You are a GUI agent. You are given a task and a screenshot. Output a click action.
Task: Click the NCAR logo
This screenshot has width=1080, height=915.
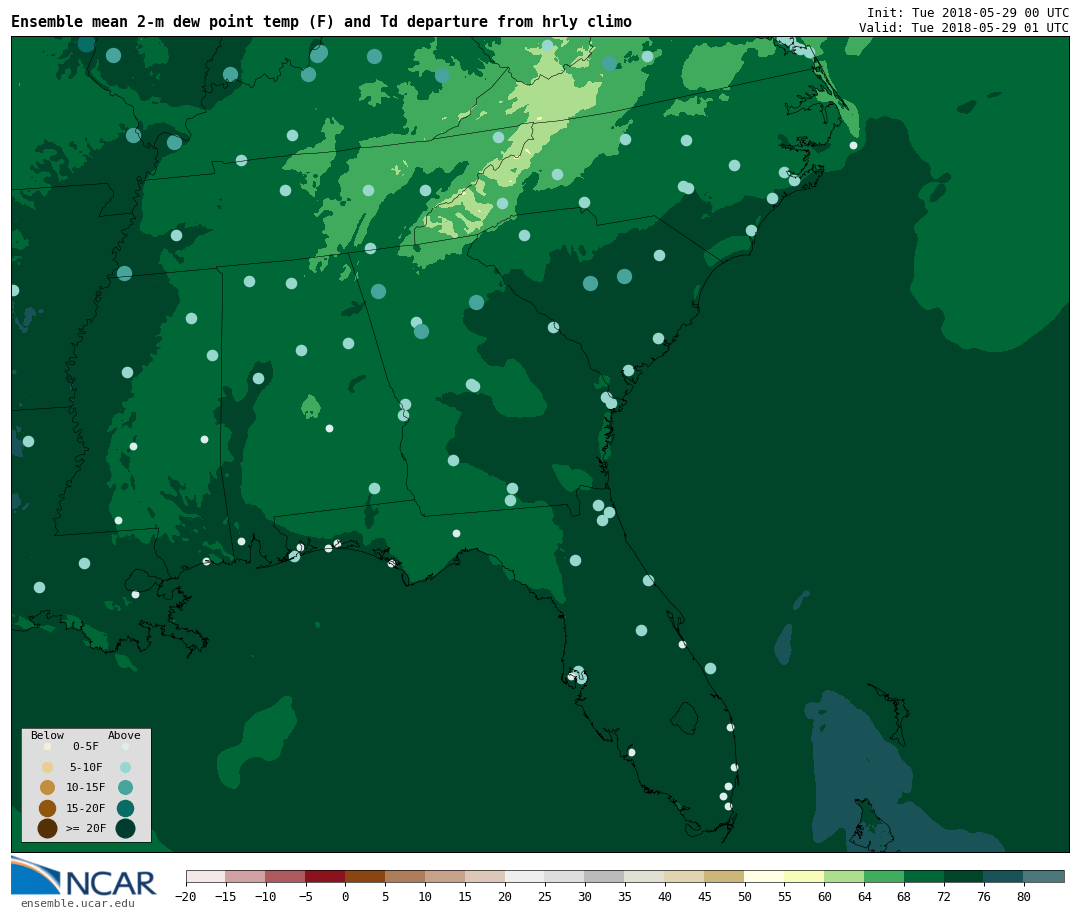84,876
